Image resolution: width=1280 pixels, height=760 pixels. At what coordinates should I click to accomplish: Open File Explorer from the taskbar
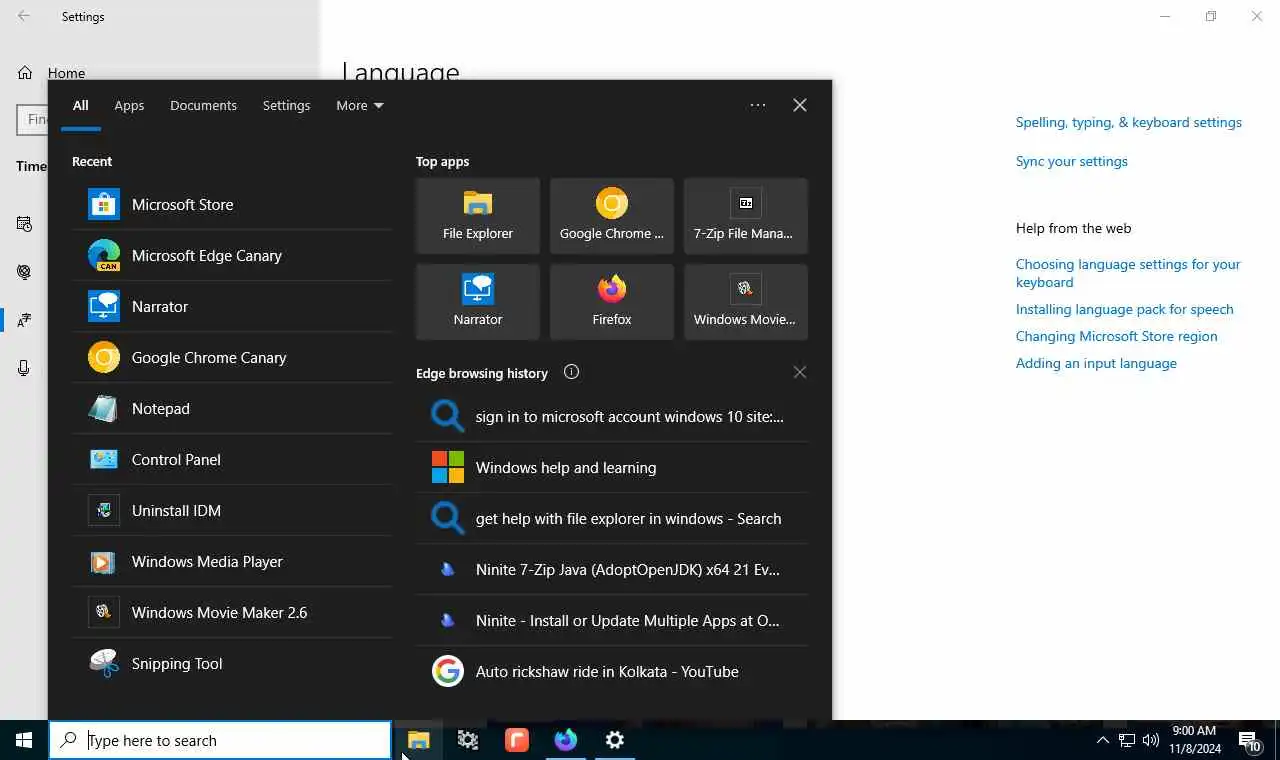pyautogui.click(x=418, y=740)
